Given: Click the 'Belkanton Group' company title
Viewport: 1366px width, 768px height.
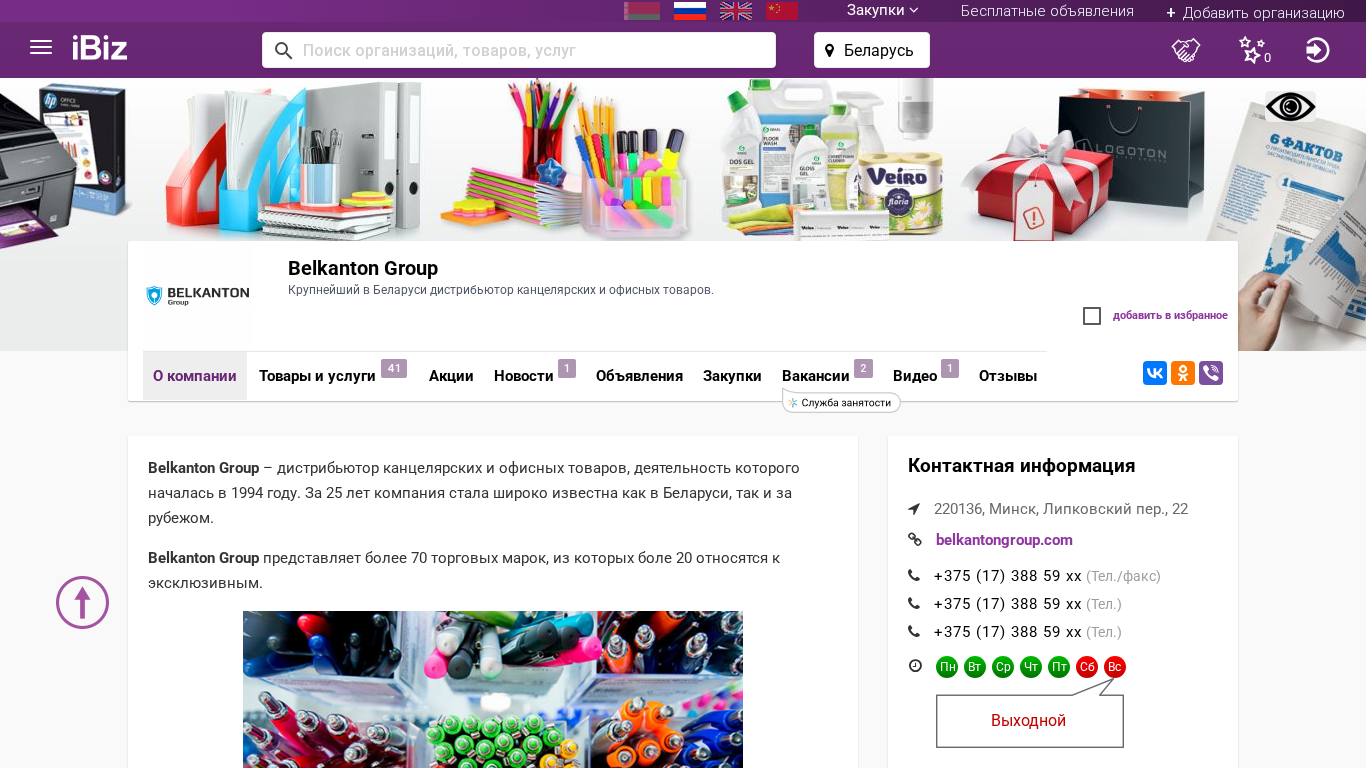Looking at the screenshot, I should tap(363, 268).
